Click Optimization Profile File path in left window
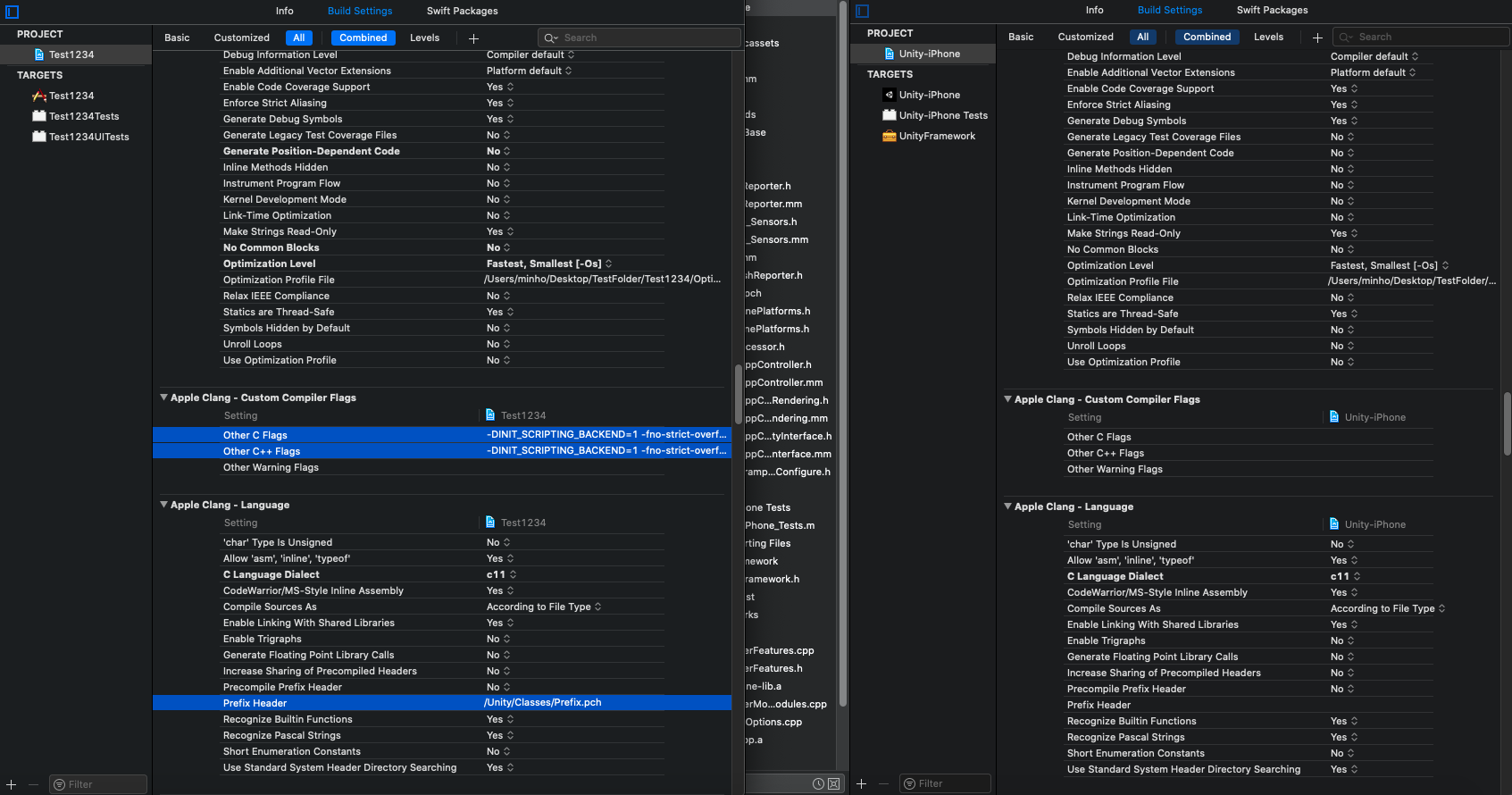Viewport: 1512px width, 795px height. click(603, 280)
